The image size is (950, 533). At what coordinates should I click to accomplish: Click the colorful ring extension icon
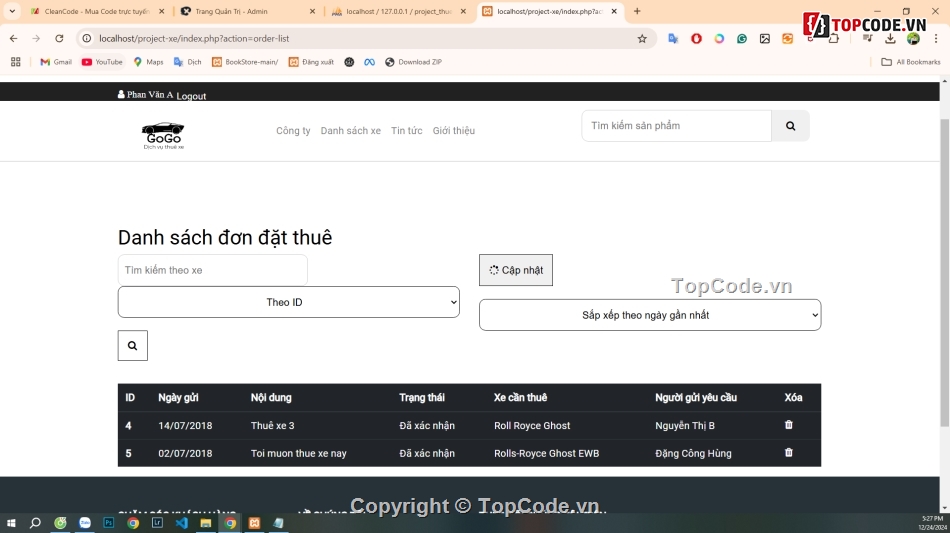719,39
